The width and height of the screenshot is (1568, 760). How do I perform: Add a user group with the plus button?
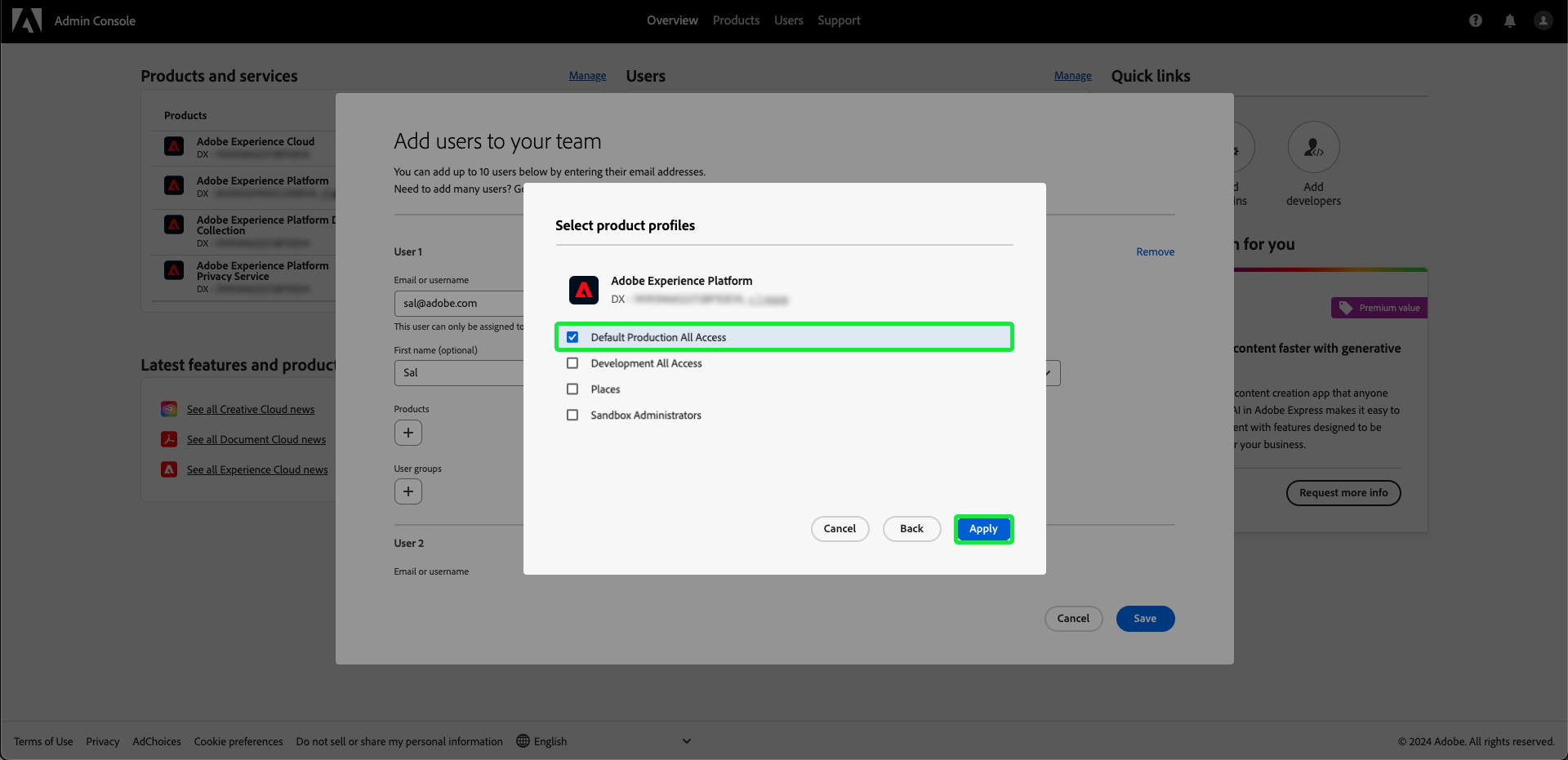tap(408, 491)
